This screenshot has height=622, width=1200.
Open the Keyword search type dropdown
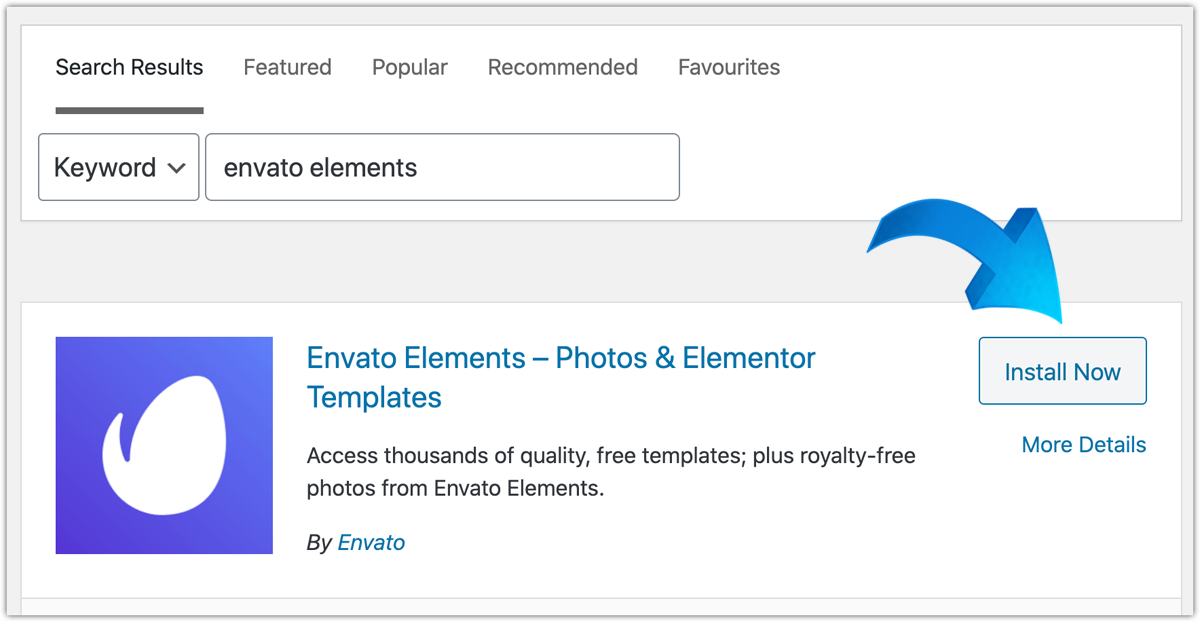coord(119,167)
